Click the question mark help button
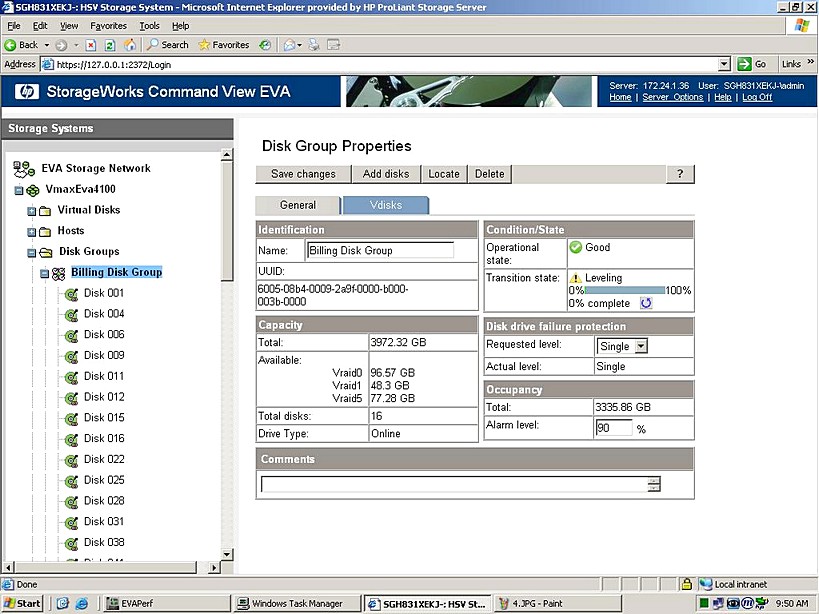Screen dimensions: 819x614 (680, 174)
